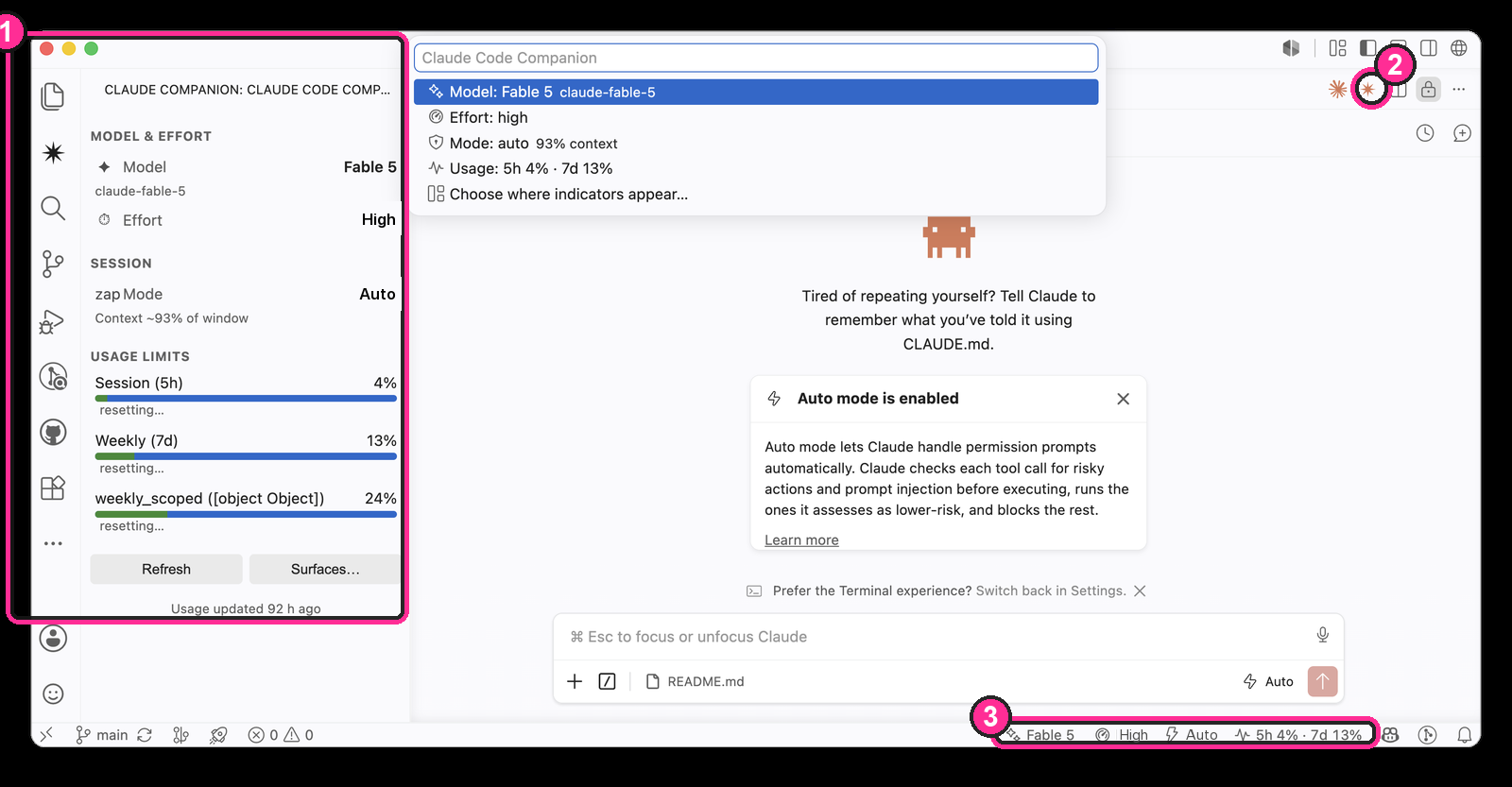Toggle the Auto mode in the prompt box

click(x=1268, y=681)
